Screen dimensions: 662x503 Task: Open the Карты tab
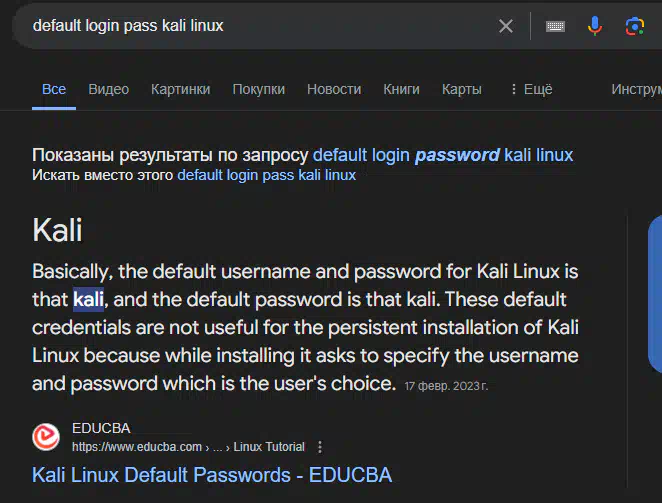[461, 89]
